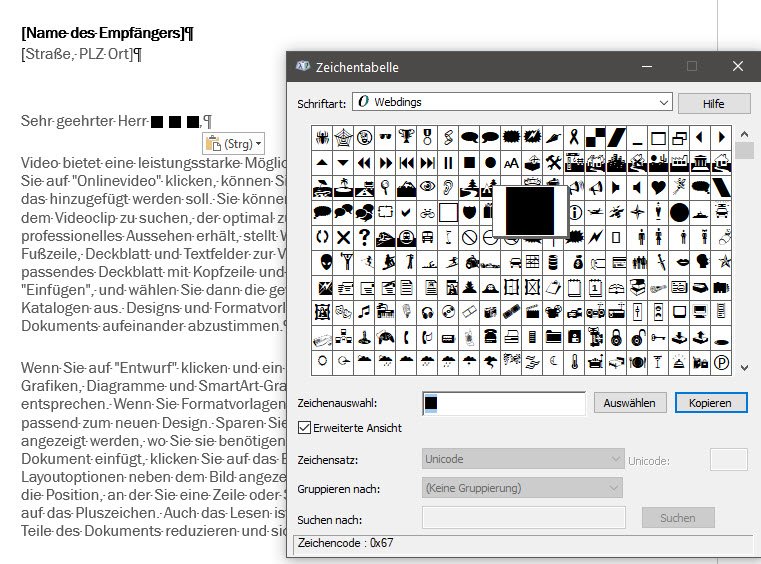Pick the spider web symbol
This screenshot has width=761, height=564.
pos(343,138)
